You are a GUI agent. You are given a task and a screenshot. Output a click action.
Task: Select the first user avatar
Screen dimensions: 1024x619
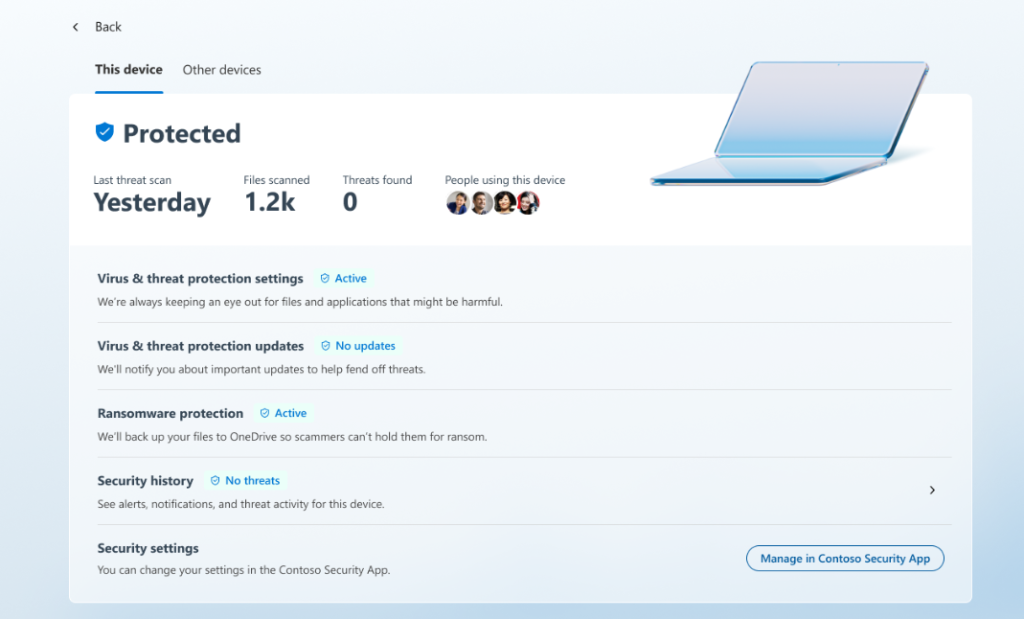click(x=457, y=203)
